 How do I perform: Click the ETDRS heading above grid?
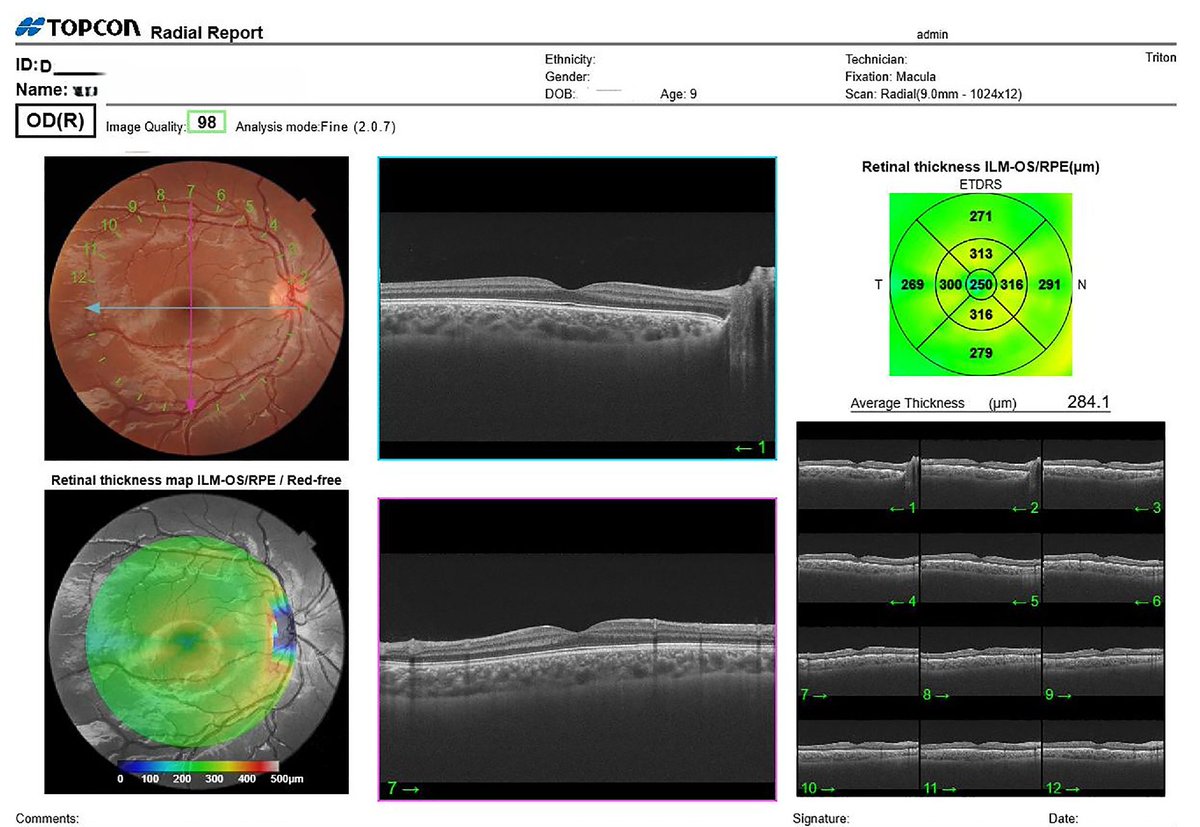(x=980, y=184)
